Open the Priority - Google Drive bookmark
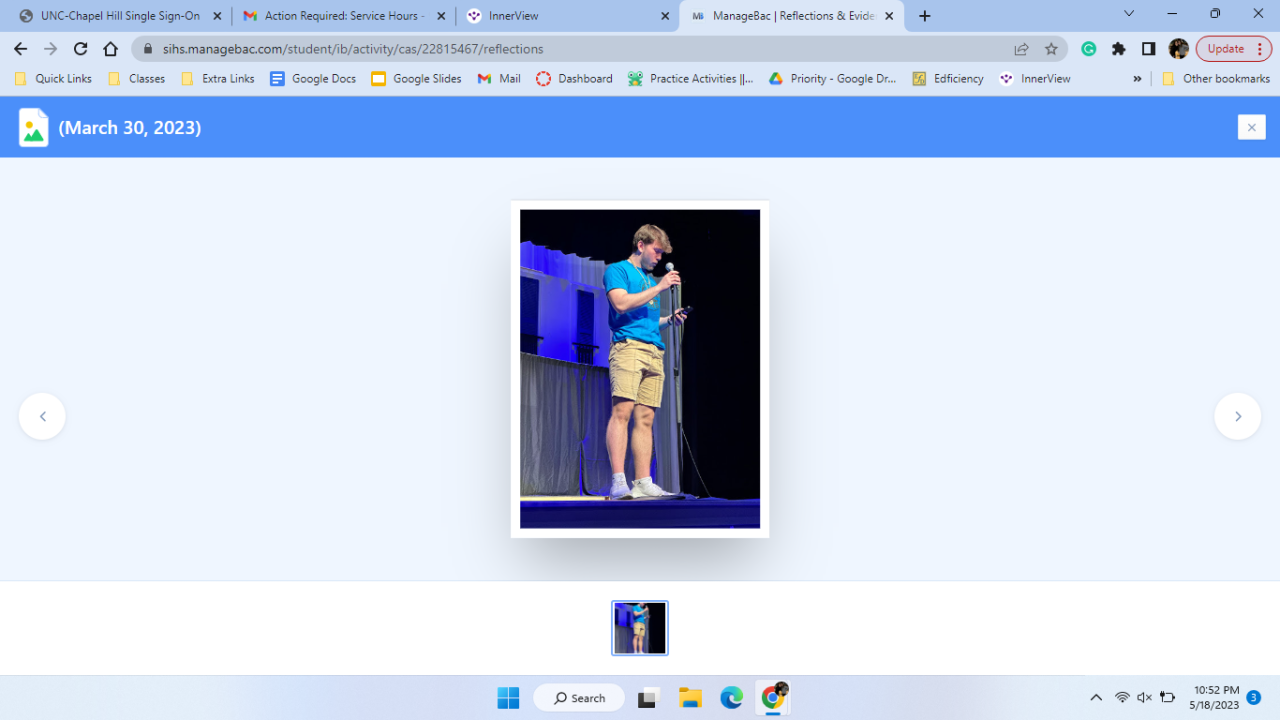Screen dimensions: 1280x720 pos(832,79)
